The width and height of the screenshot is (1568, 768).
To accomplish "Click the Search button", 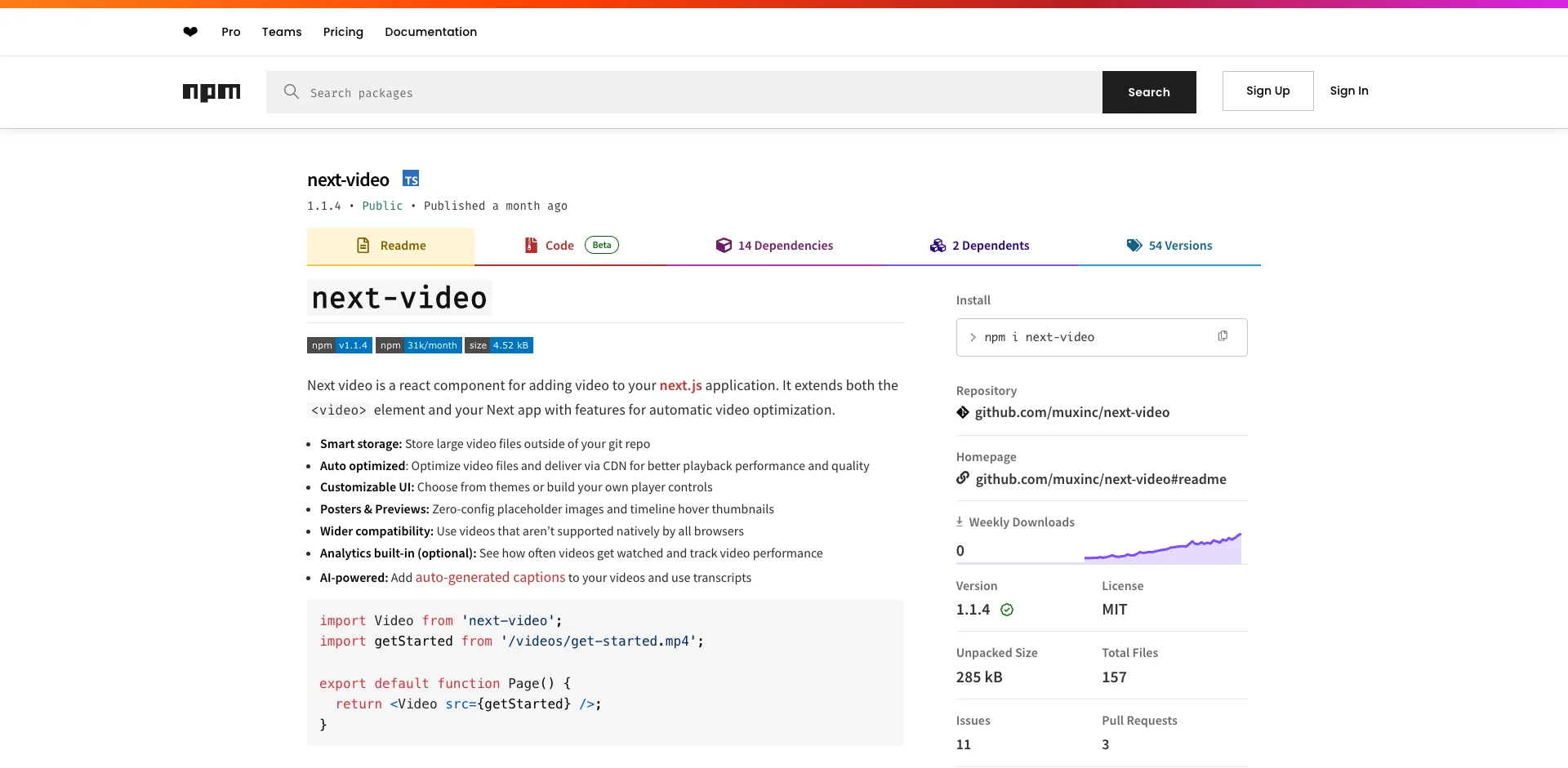I will point(1149,92).
